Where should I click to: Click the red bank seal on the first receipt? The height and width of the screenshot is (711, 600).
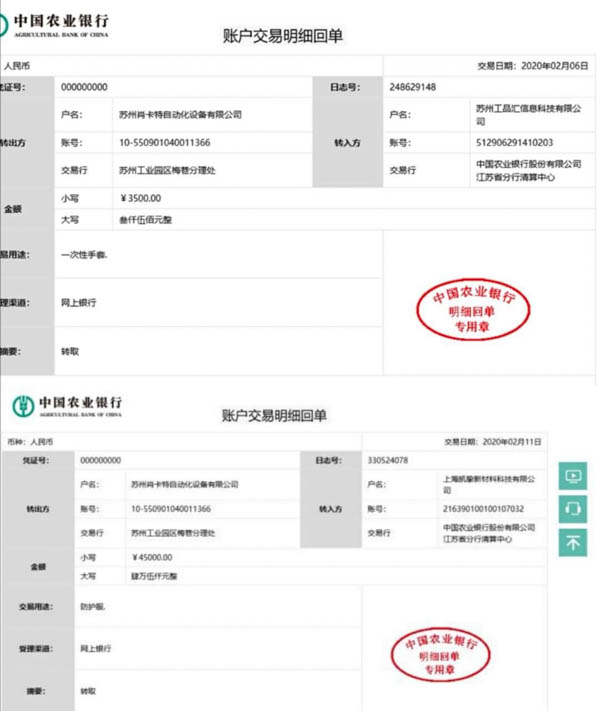click(473, 309)
